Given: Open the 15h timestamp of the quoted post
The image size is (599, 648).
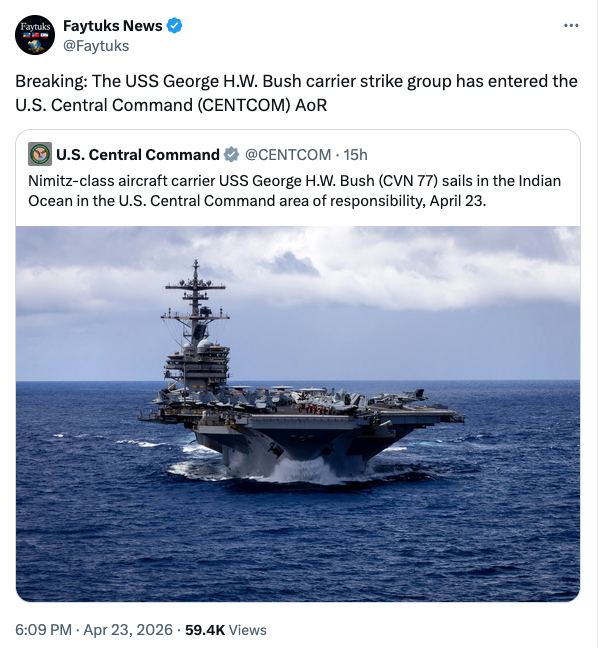Looking at the screenshot, I should pyautogui.click(x=355, y=155).
